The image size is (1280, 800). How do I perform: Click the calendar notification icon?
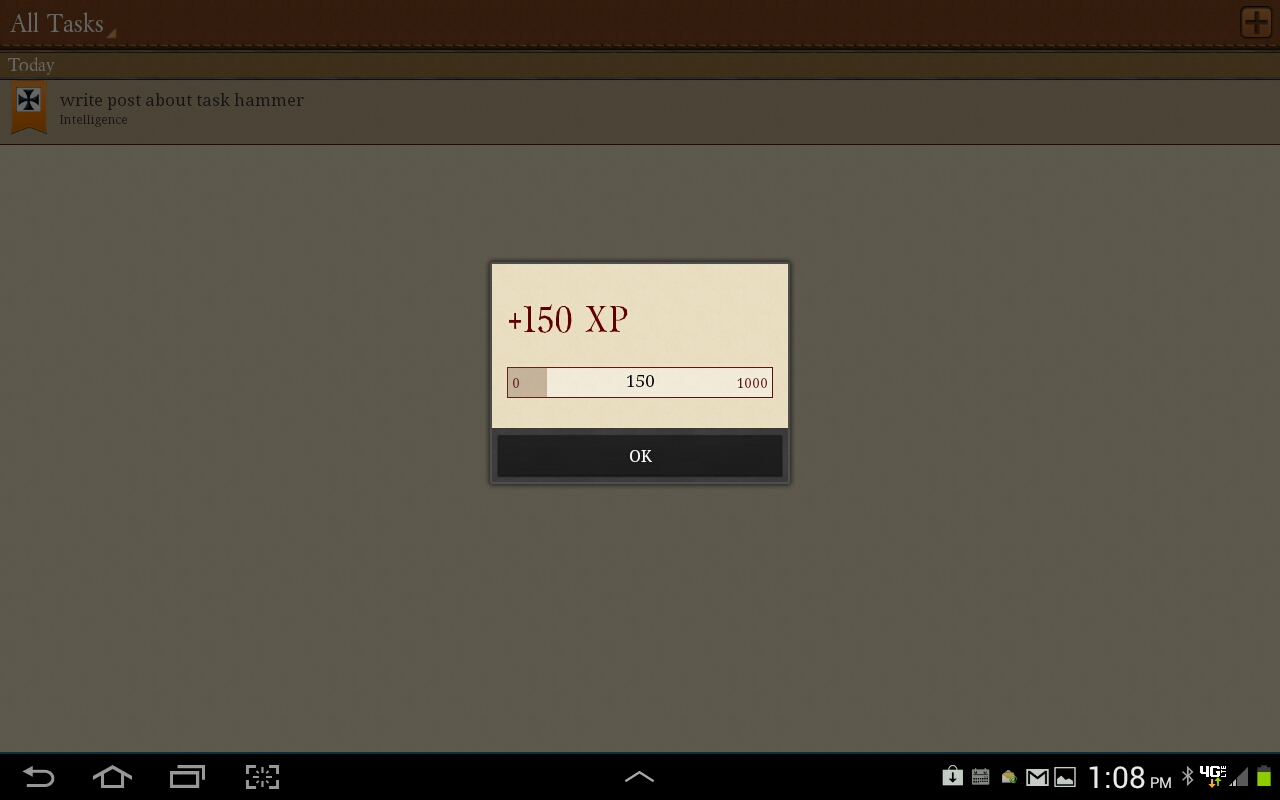pos(980,776)
